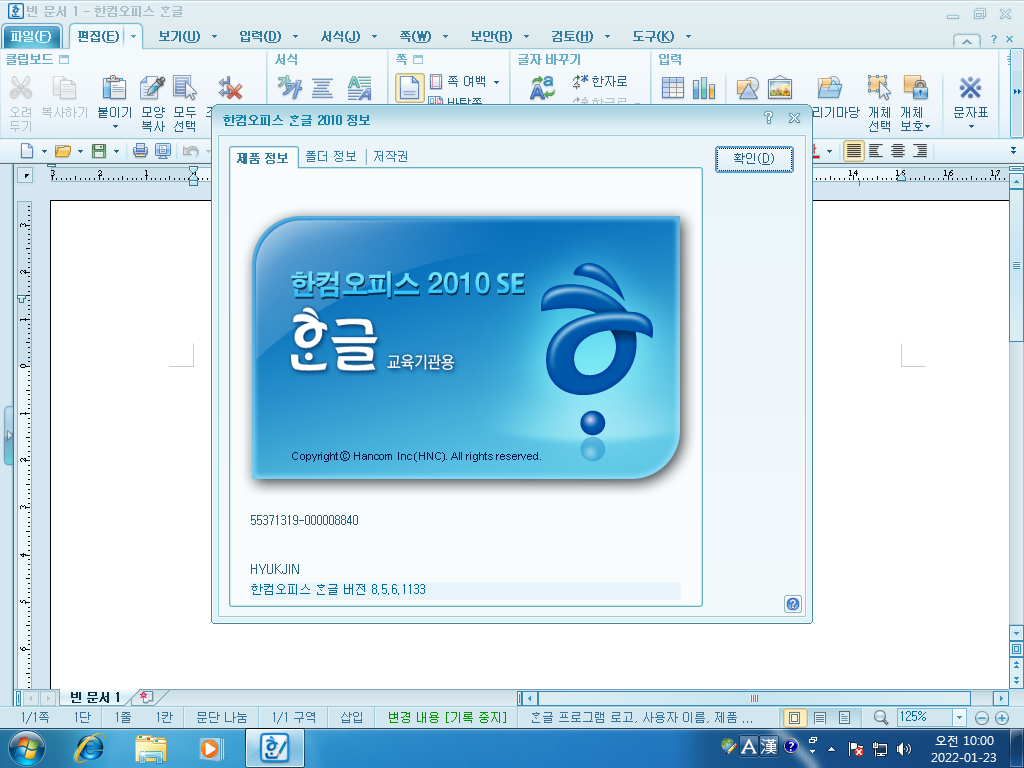Click the Change Case (Aa) icon
Image resolution: width=1024 pixels, height=768 pixels.
point(542,88)
